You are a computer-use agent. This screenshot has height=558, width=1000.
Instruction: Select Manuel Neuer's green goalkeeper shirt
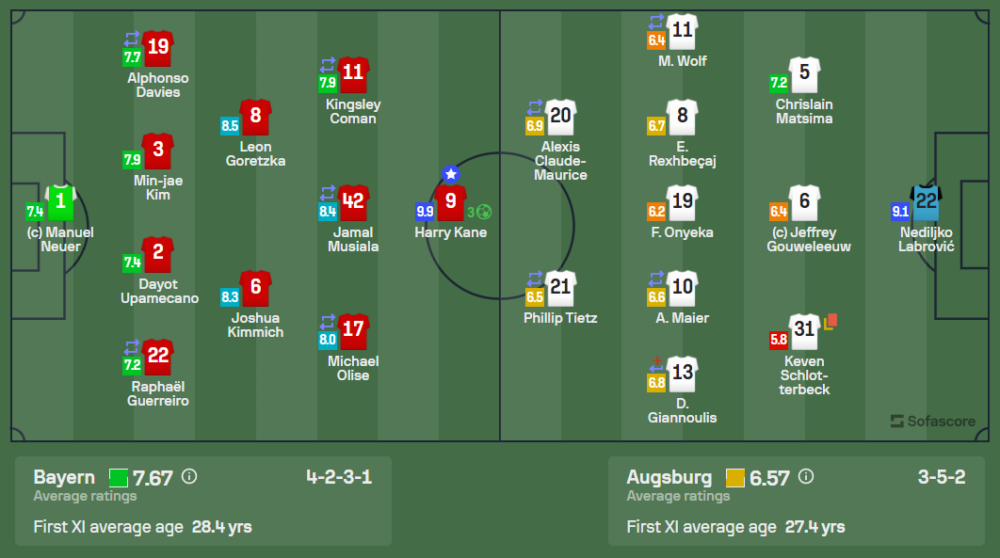(x=61, y=203)
